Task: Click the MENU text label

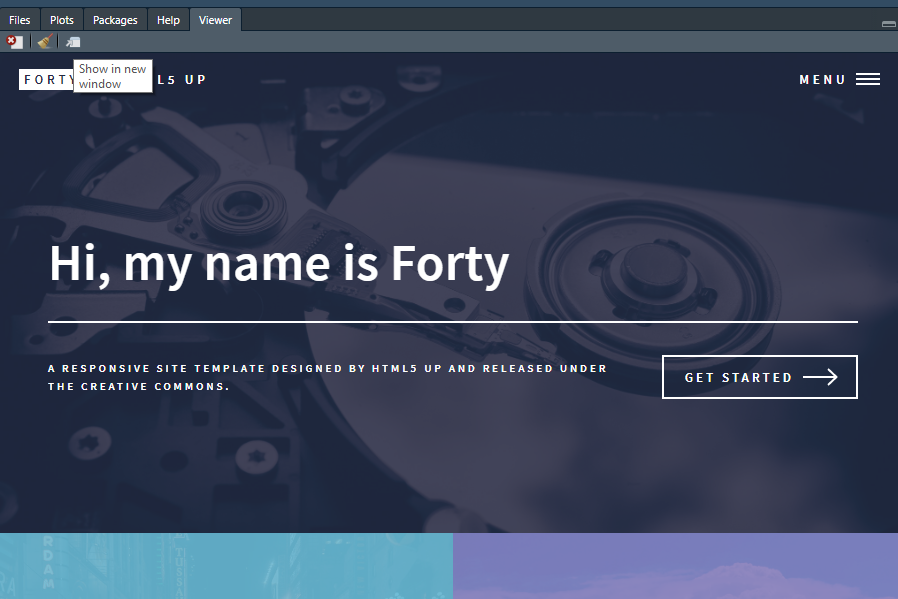Action: [x=822, y=80]
